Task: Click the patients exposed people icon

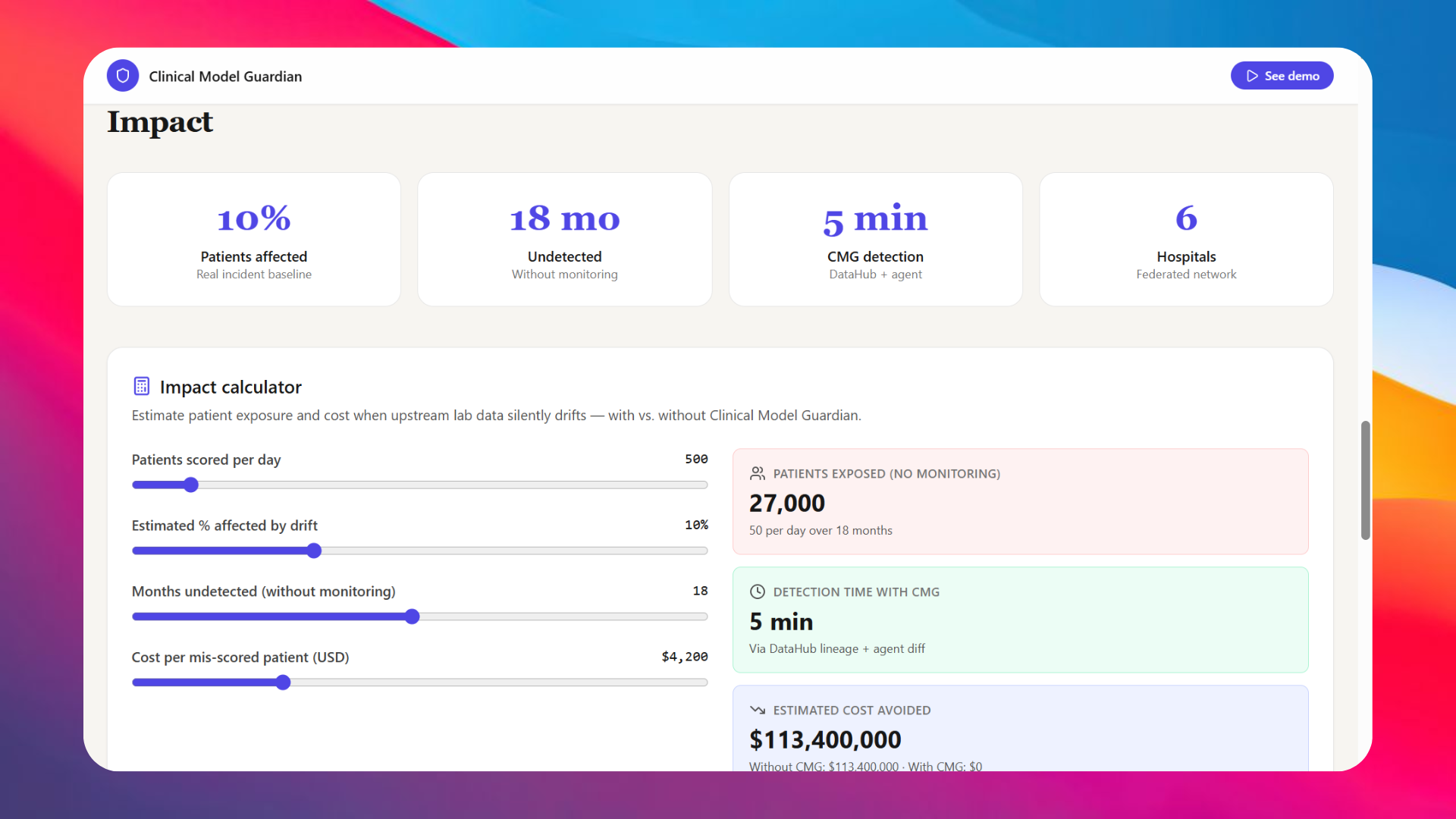Action: click(x=758, y=474)
